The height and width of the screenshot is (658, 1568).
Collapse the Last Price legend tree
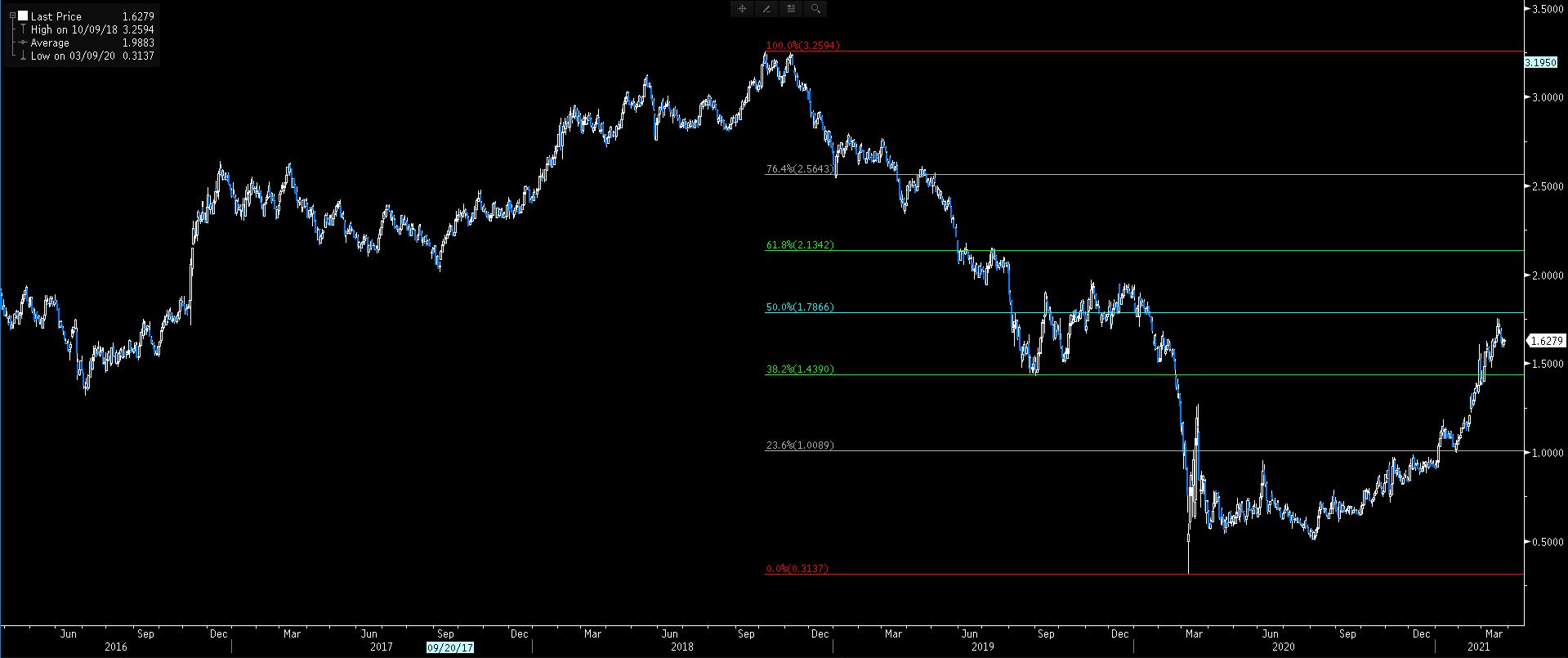pos(11,16)
